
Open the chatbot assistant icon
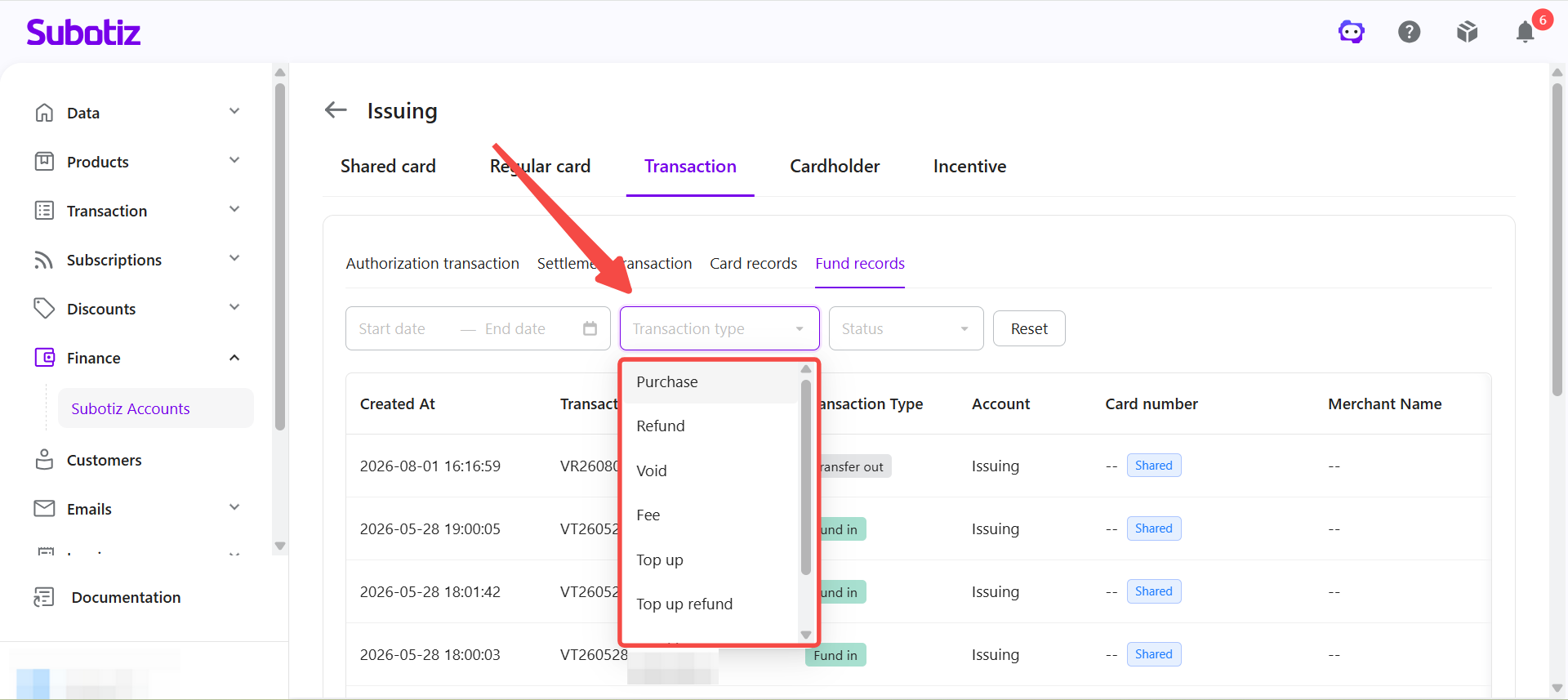pyautogui.click(x=1352, y=32)
